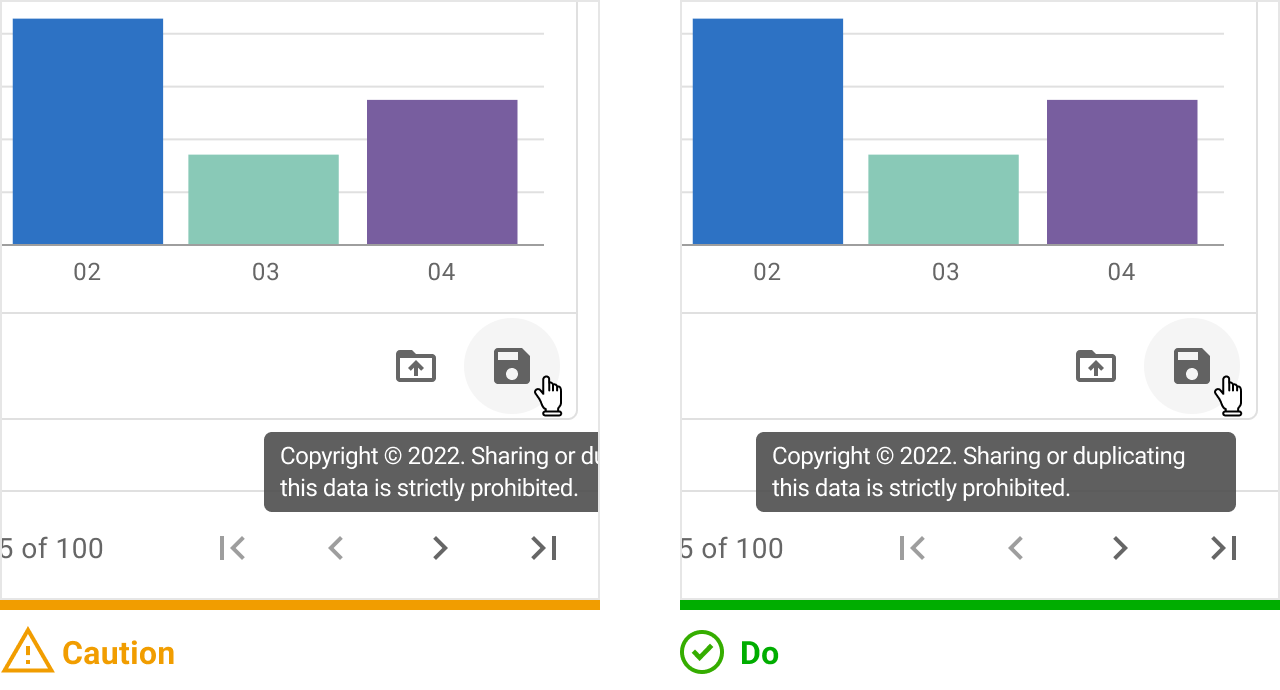Click the upload folder icon in the Caution example
The image size is (1280, 690).
[x=416, y=366]
